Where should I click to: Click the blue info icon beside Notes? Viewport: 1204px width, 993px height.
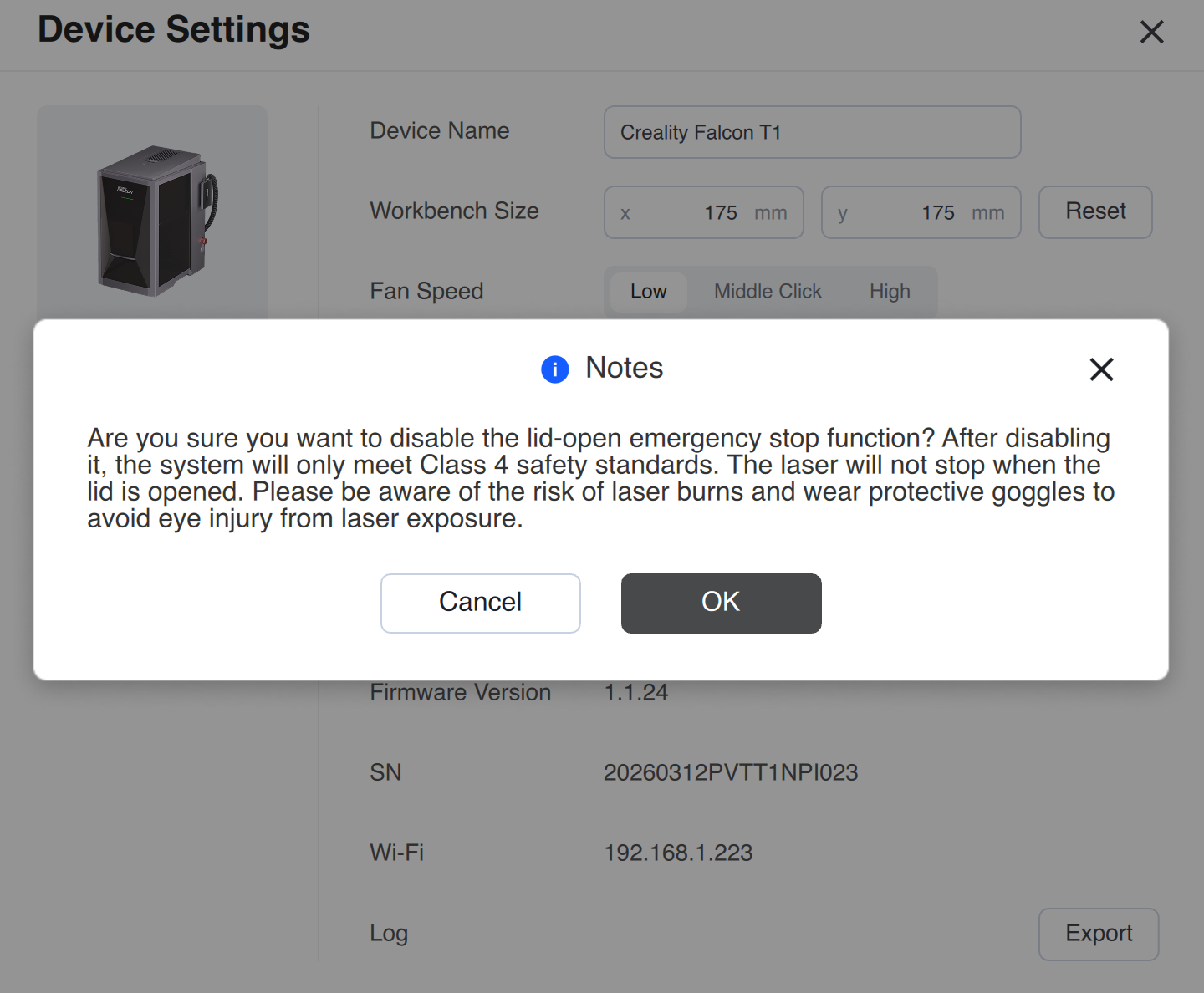point(555,369)
